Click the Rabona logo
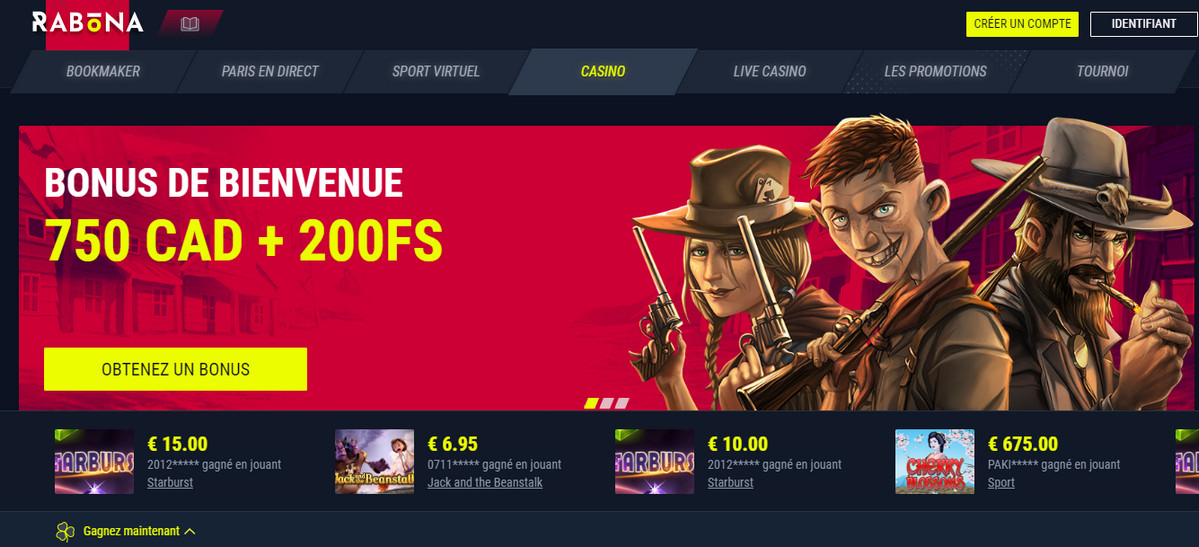This screenshot has height=547, width=1199. pos(87,24)
